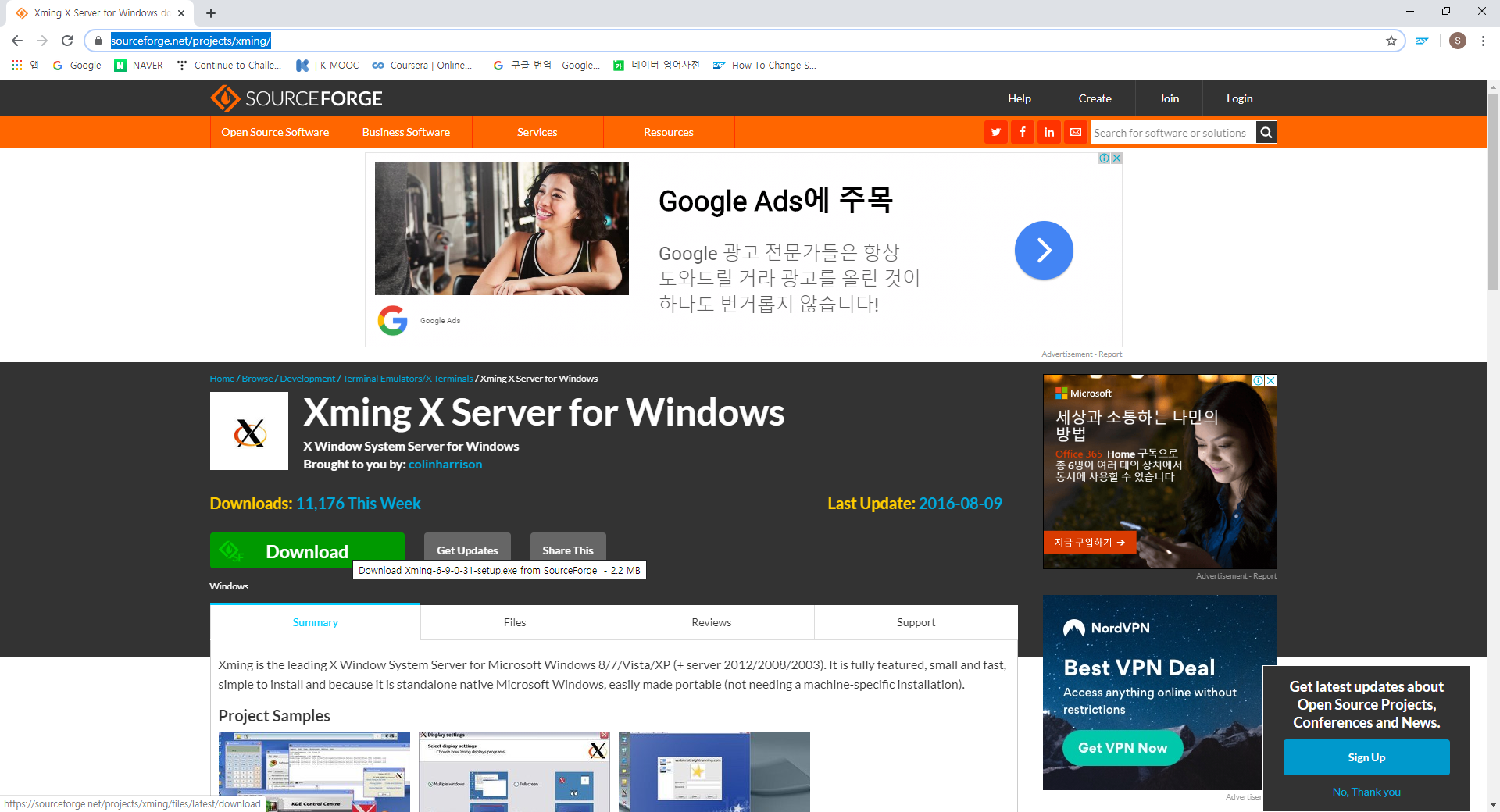1500x812 pixels.
Task: Go back with browser back arrow
Action: pyautogui.click(x=17, y=41)
